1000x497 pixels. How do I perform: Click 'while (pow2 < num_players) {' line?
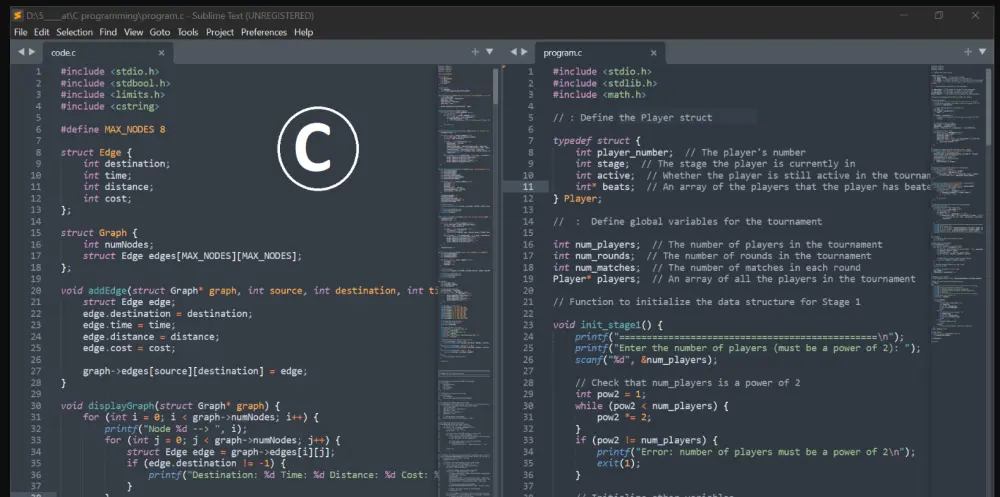tap(652, 406)
